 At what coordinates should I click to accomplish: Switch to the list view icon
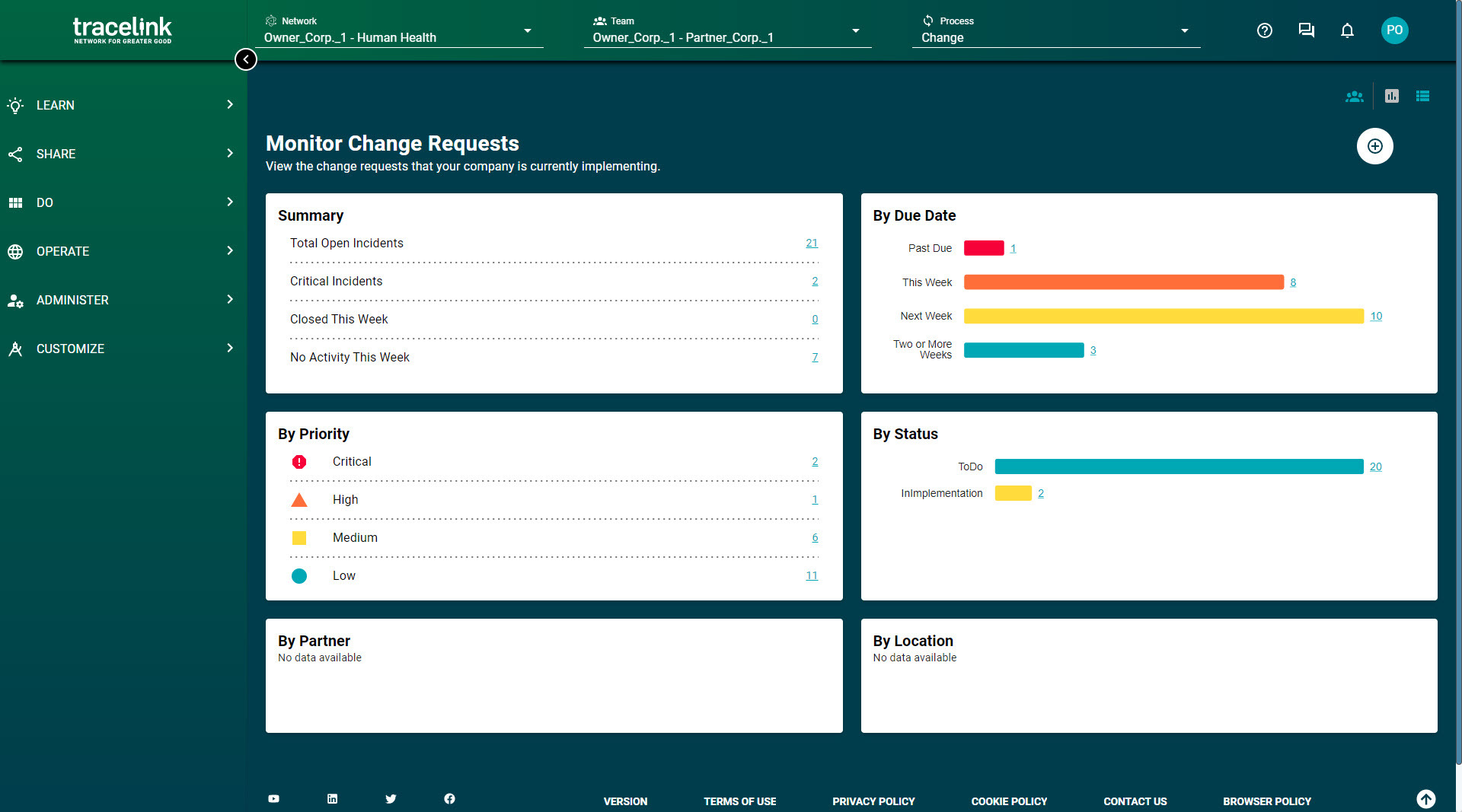1422,96
